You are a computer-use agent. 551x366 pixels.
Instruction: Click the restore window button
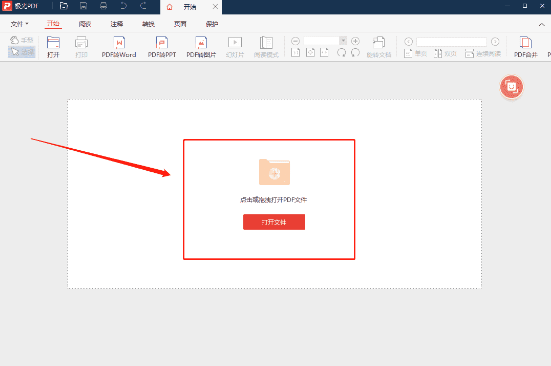(x=525, y=6)
